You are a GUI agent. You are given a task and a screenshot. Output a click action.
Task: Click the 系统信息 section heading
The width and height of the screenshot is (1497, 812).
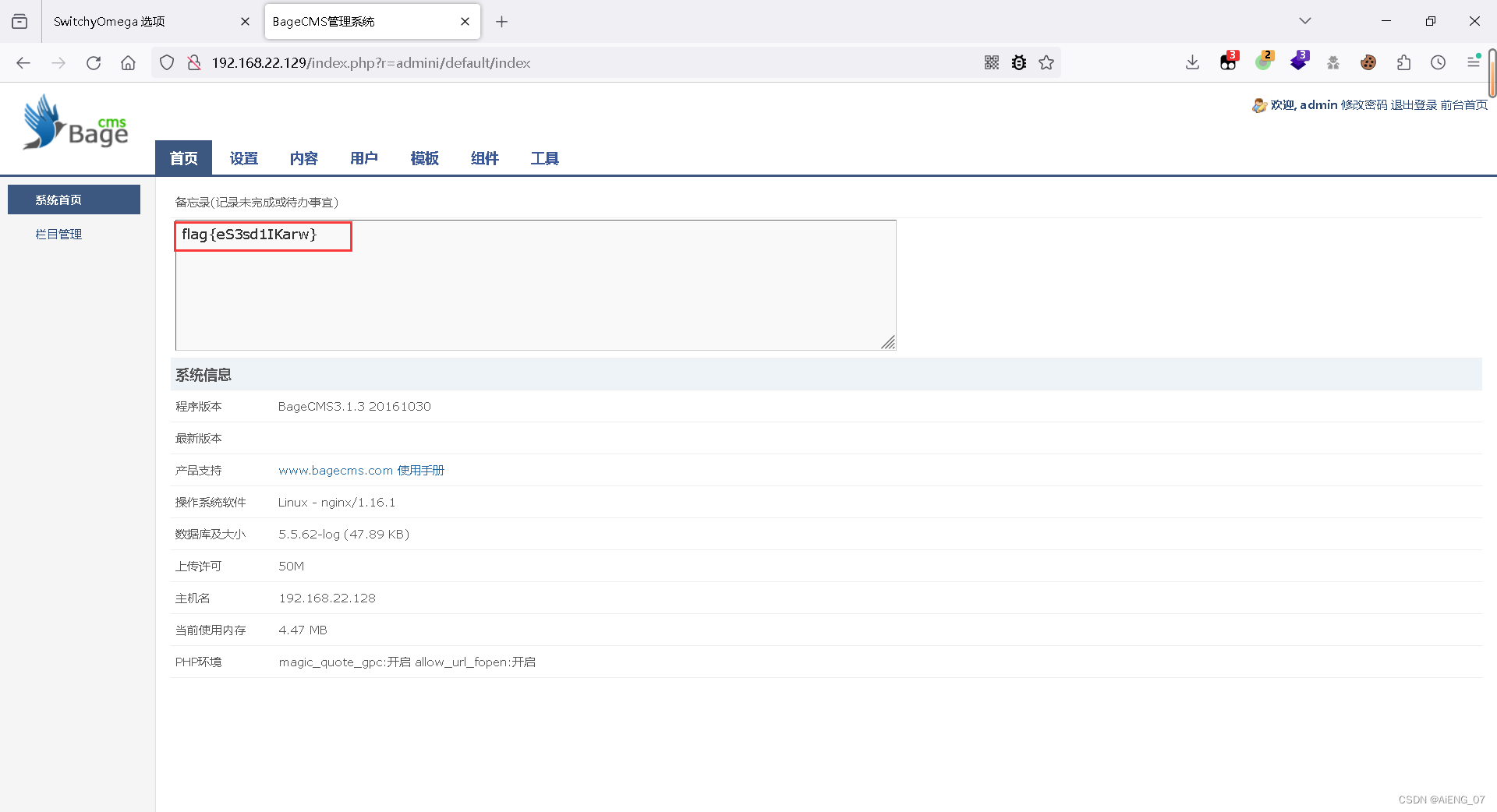click(203, 375)
